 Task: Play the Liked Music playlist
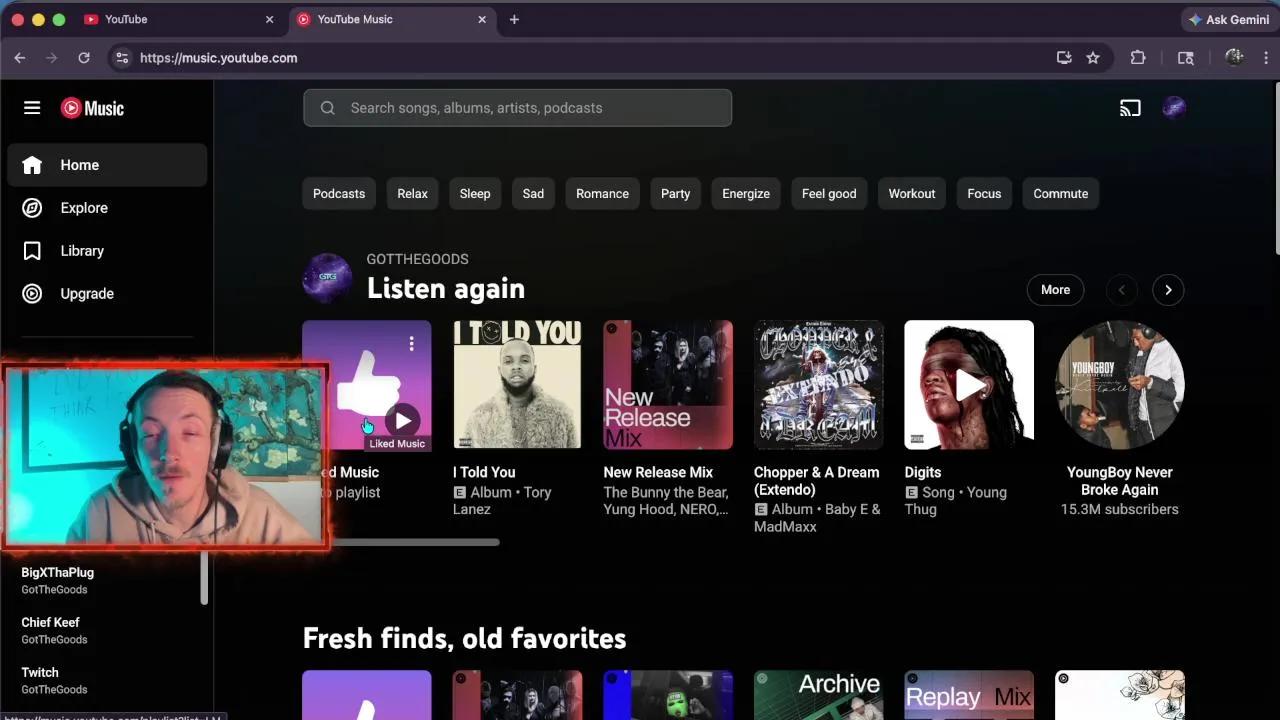tap(403, 421)
